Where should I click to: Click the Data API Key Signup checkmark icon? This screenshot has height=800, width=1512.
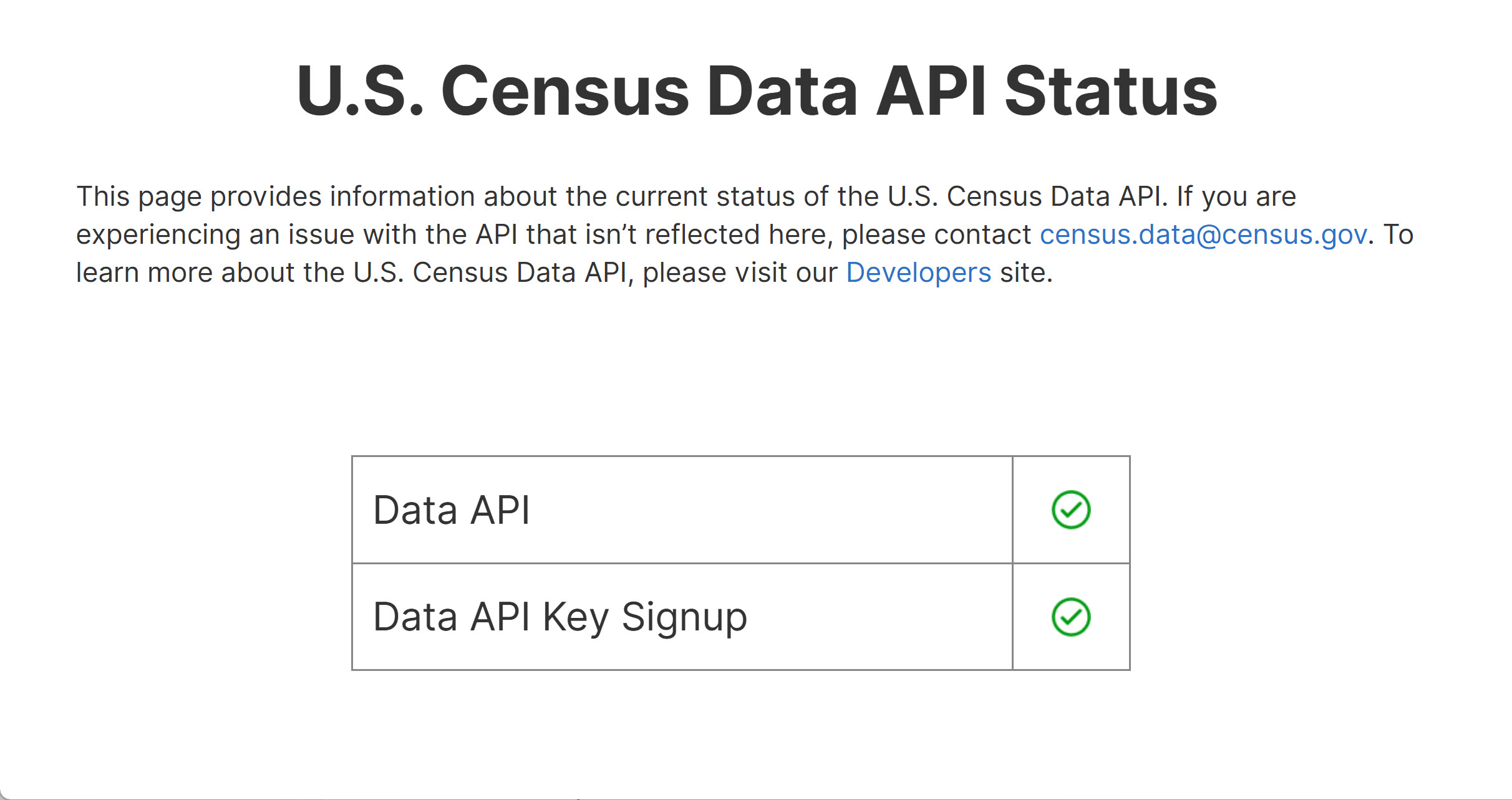click(x=1070, y=617)
